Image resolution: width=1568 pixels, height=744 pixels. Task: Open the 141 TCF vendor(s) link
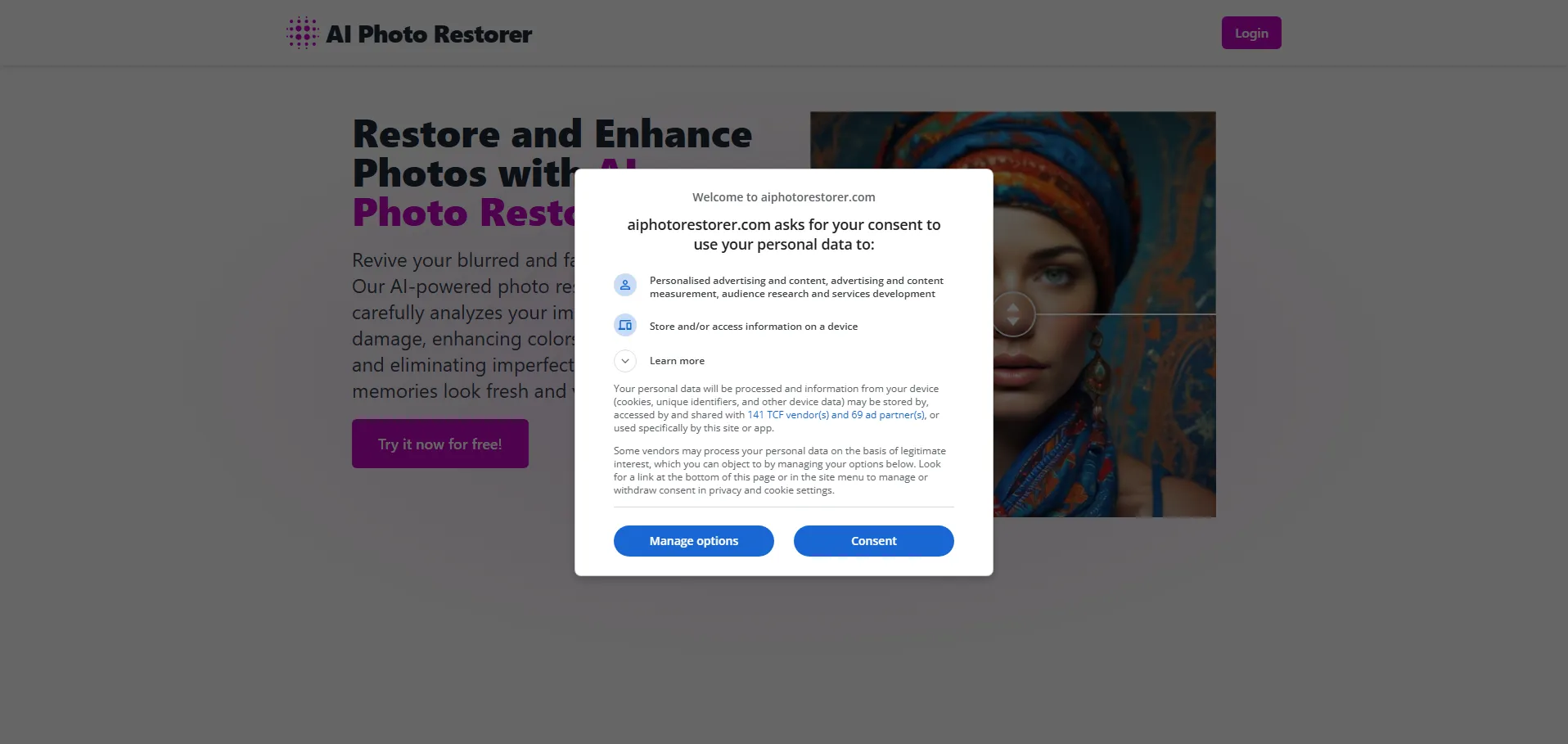click(788, 415)
